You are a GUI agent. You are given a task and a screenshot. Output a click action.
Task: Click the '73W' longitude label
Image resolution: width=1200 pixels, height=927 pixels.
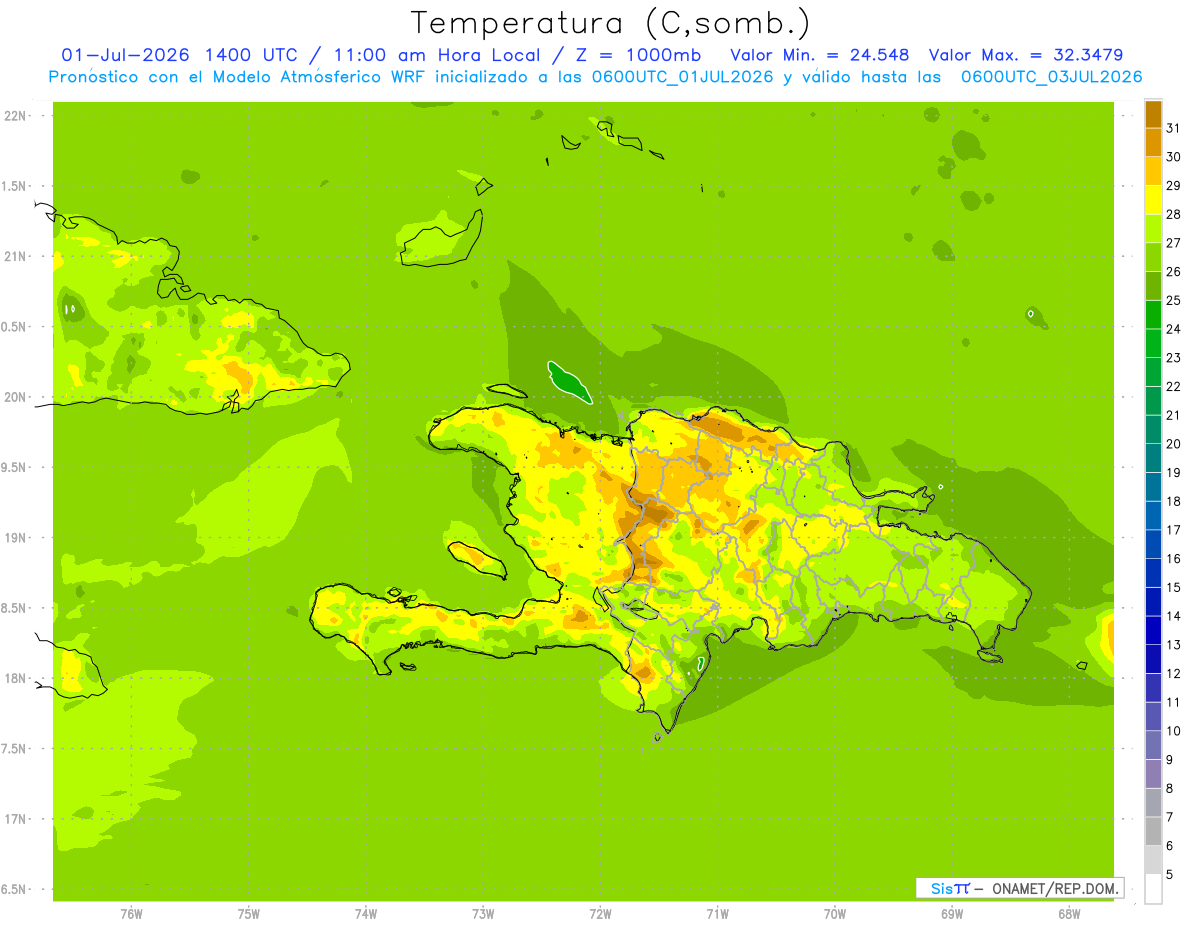(483, 914)
